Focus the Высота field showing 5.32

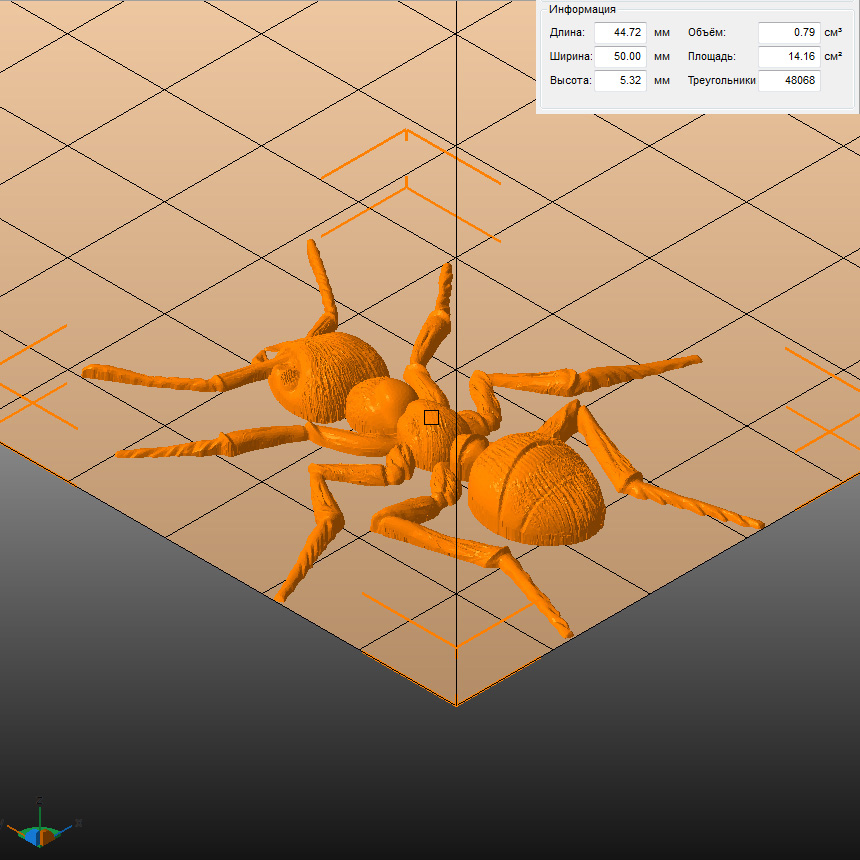tap(620, 80)
